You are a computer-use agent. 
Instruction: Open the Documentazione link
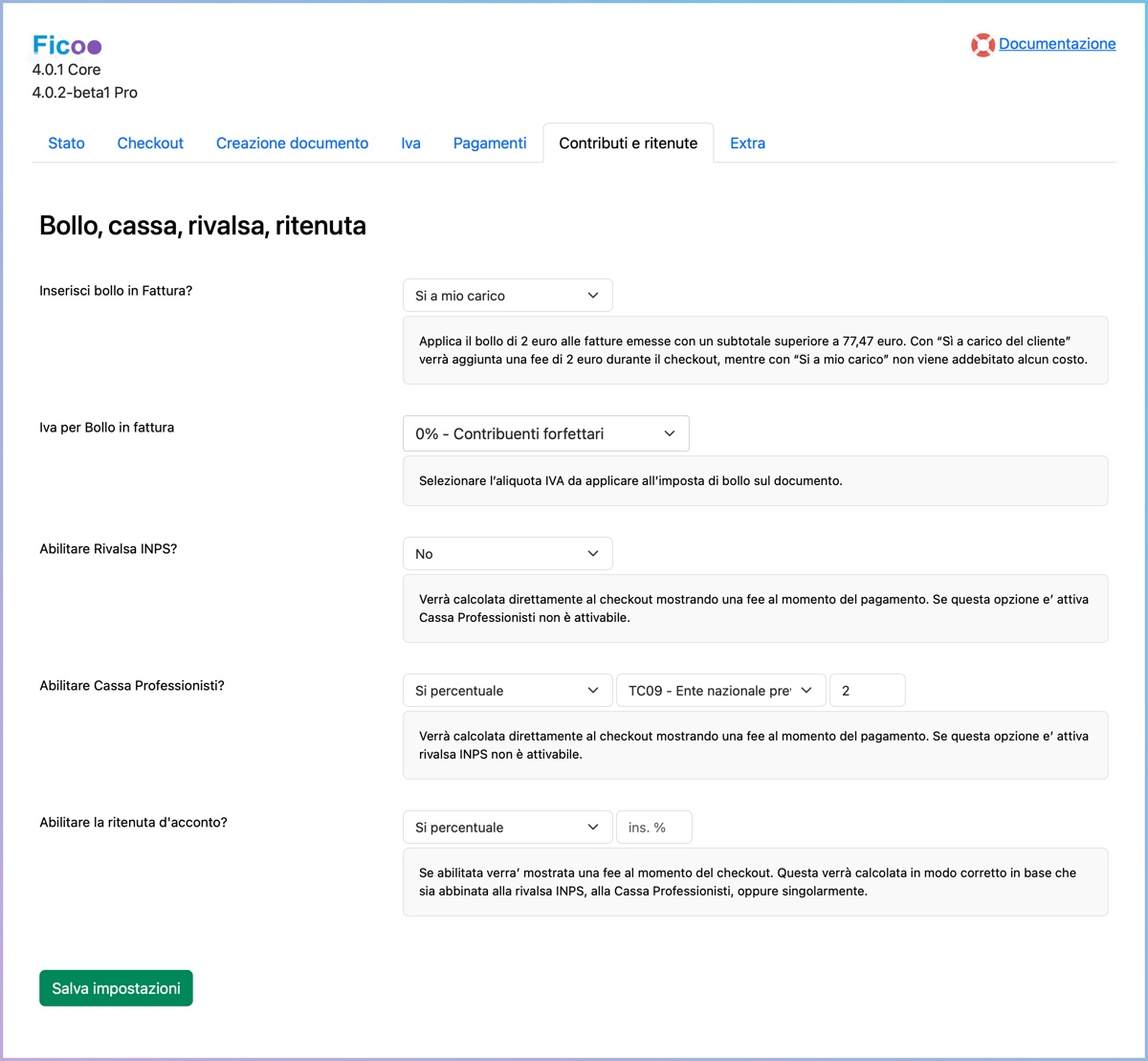pos(1057,44)
